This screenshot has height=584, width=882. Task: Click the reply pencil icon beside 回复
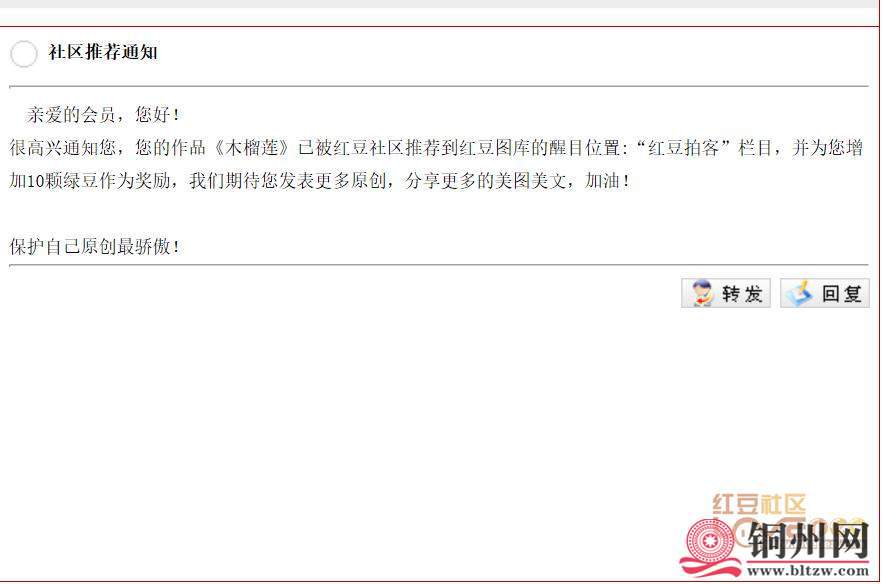(799, 293)
